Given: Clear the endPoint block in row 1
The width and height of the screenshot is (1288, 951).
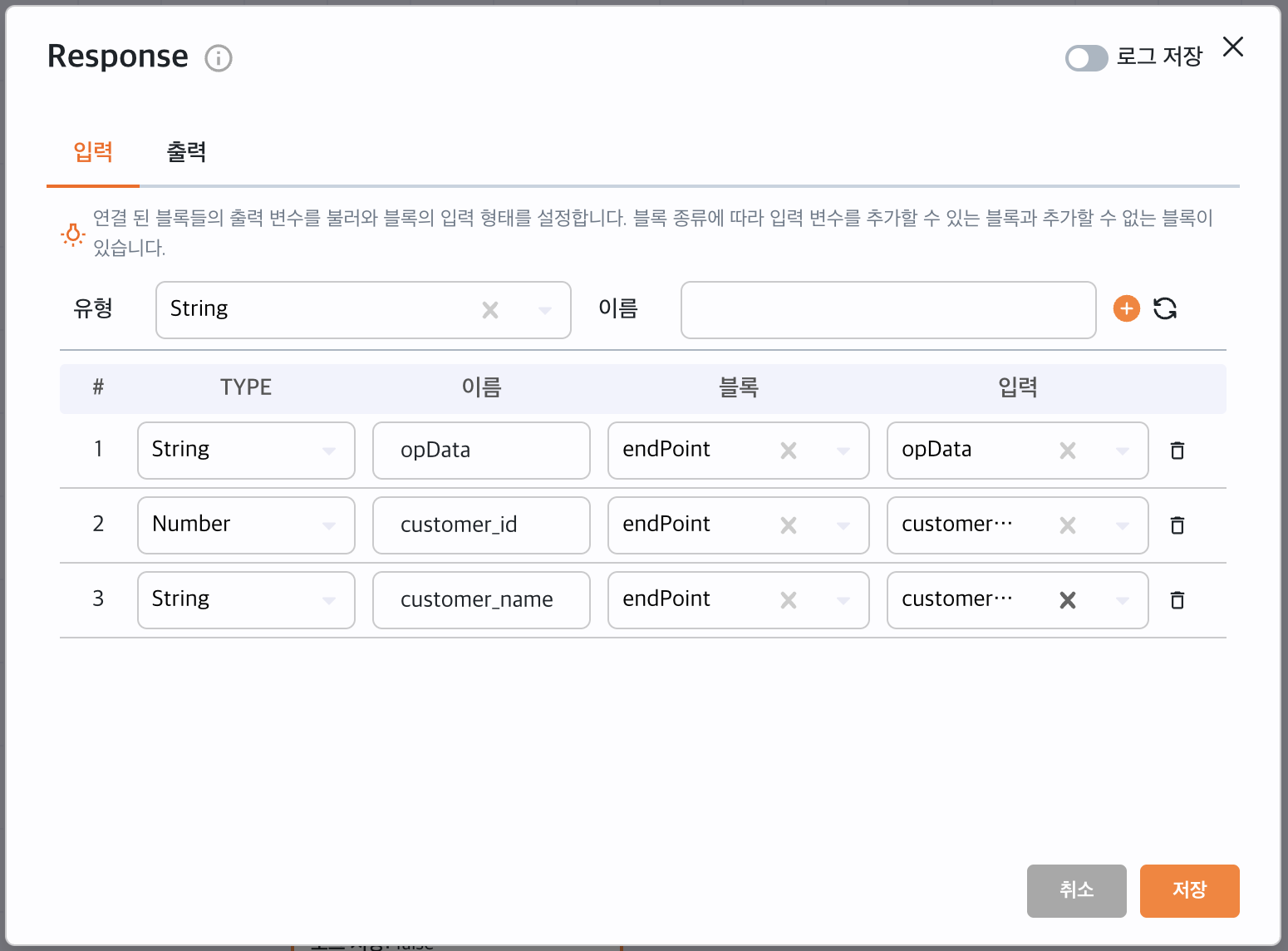Looking at the screenshot, I should click(789, 451).
